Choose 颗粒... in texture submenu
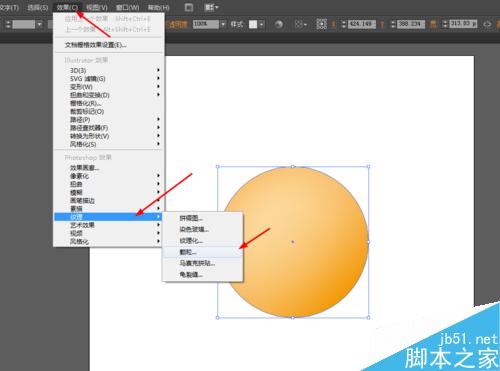The height and width of the screenshot is (371, 500). pos(202,252)
